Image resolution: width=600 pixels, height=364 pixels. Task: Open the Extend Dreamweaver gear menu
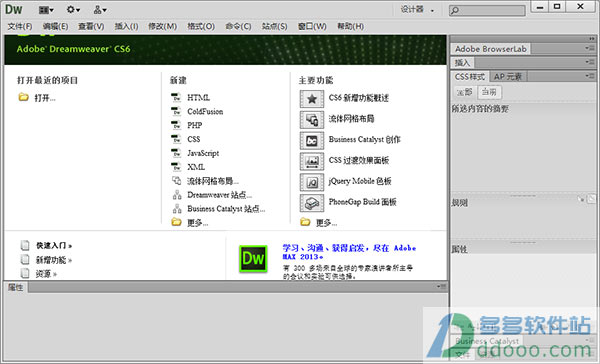tap(73, 10)
